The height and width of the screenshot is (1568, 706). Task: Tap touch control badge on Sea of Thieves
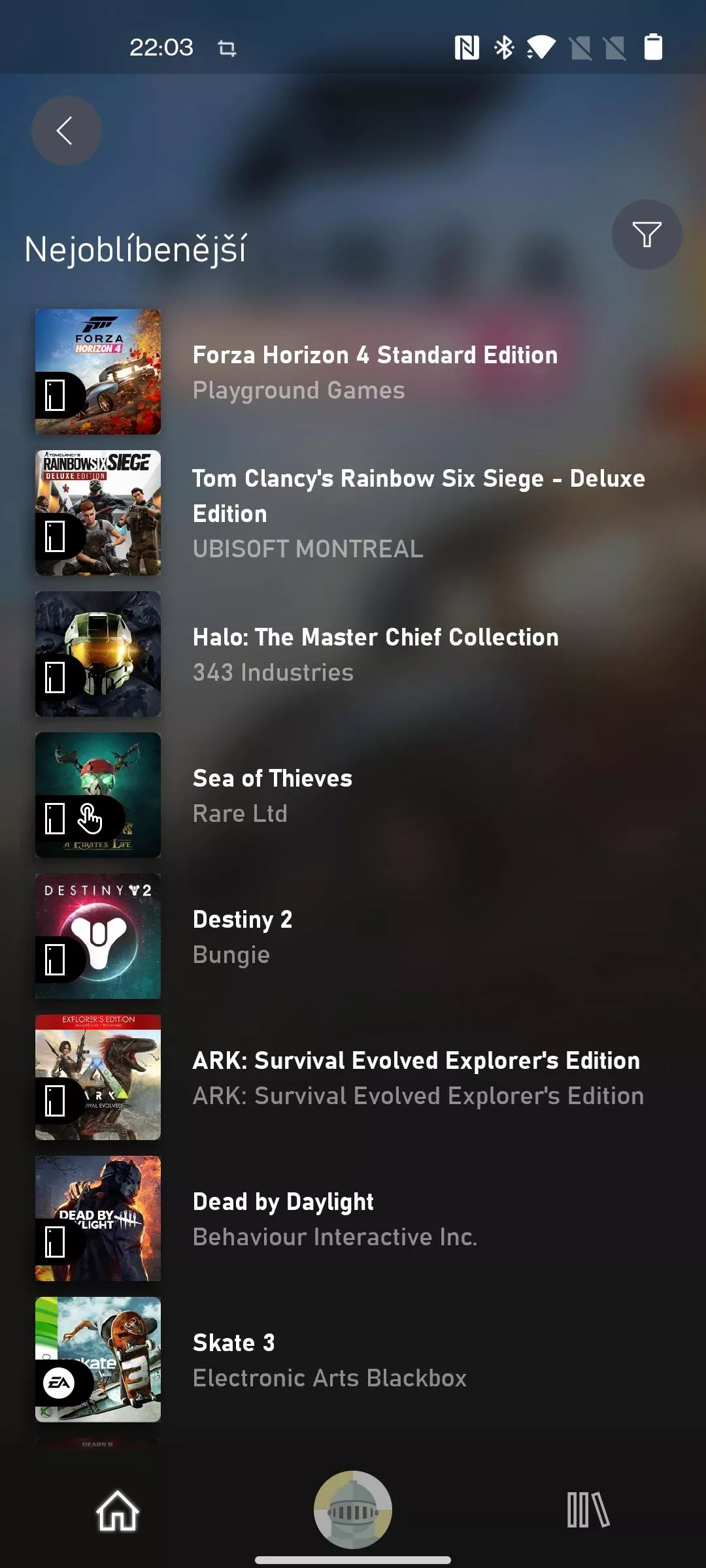point(90,819)
